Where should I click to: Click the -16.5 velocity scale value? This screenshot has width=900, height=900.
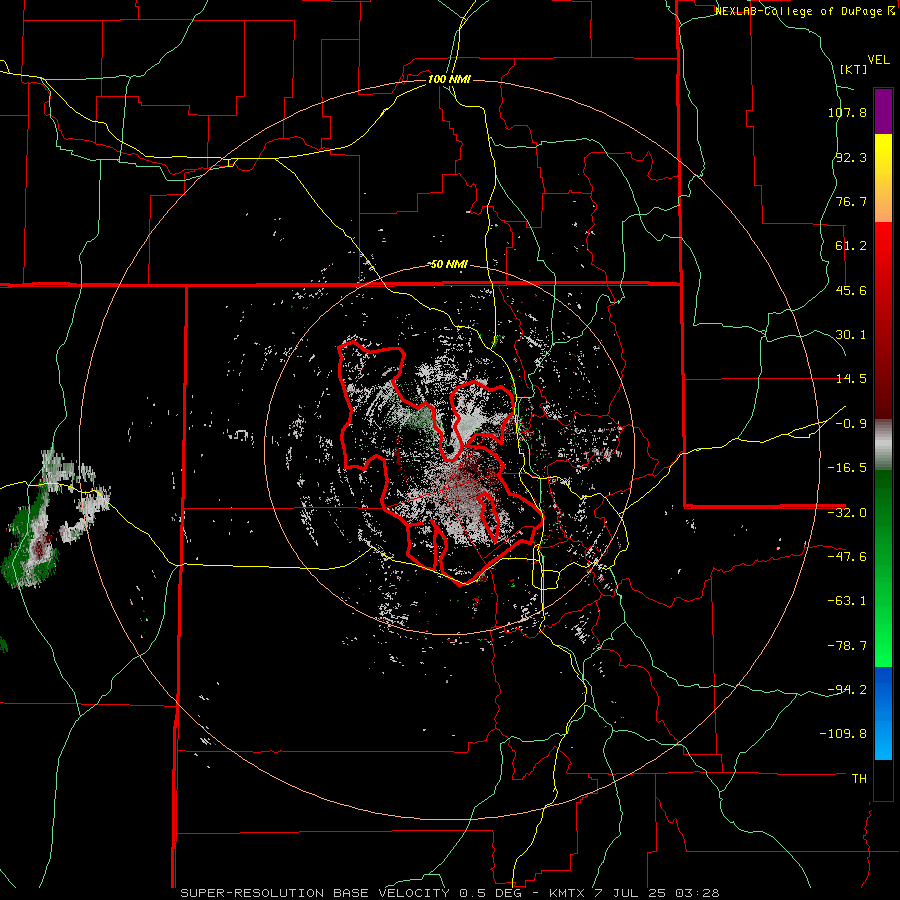(x=847, y=468)
